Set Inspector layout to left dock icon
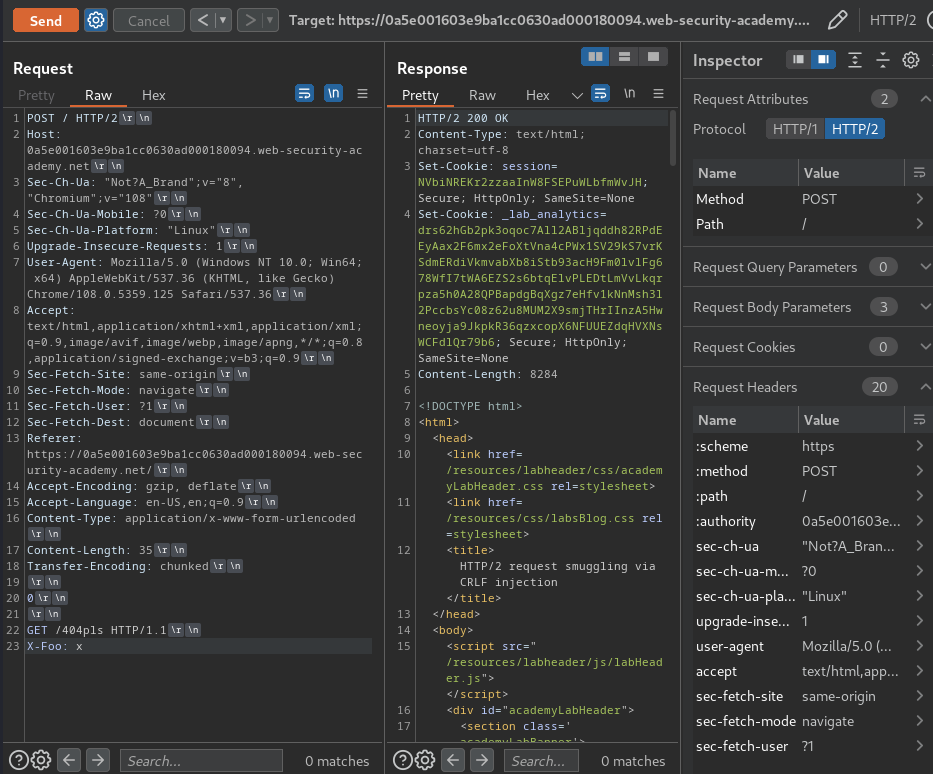Screen dimensions: 933x774 coord(799,59)
